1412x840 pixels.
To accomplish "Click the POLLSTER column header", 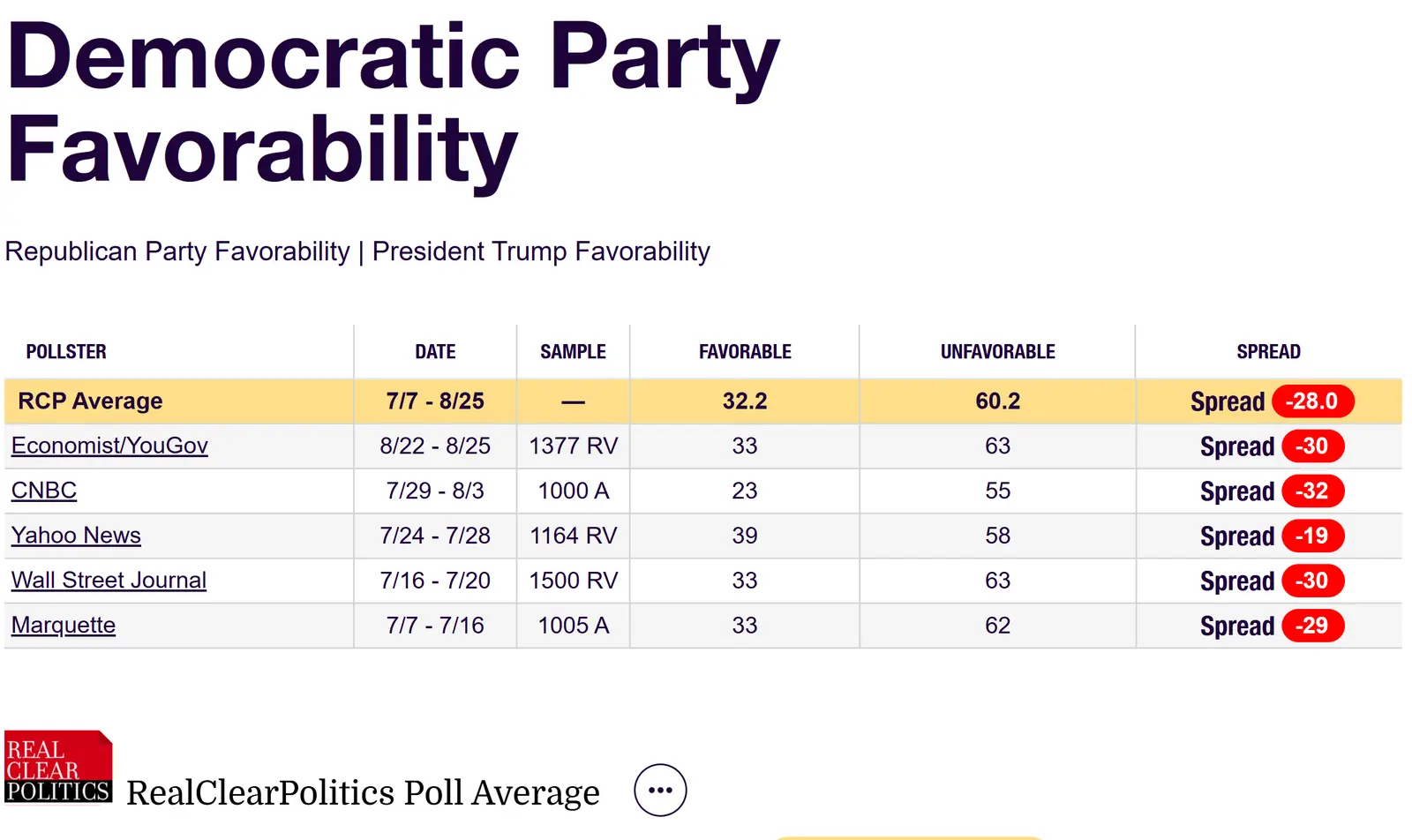I will tap(66, 352).
